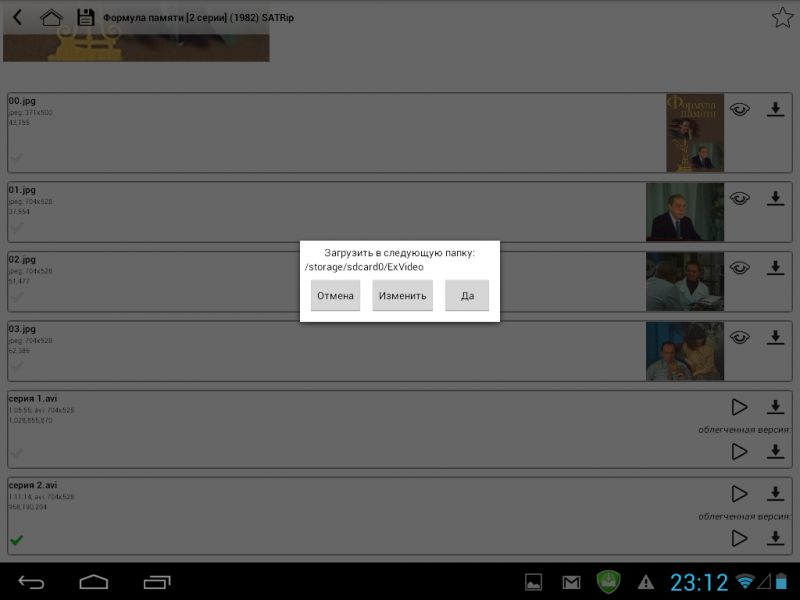
Task: Preview 00.jpg using the eye icon
Action: [739, 110]
